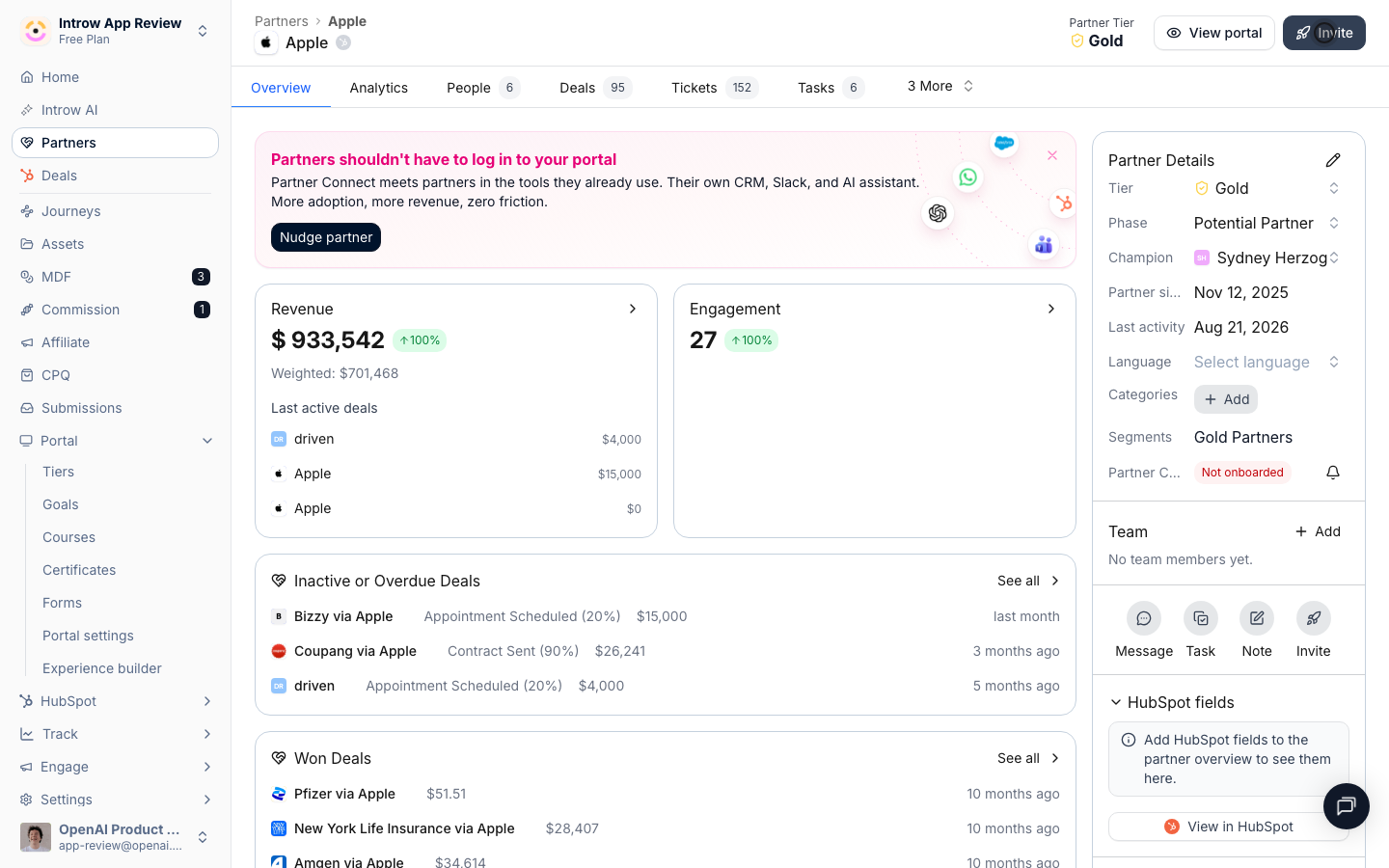Open the 3 More tabs dropdown
The image size is (1389, 868).
[x=940, y=86]
